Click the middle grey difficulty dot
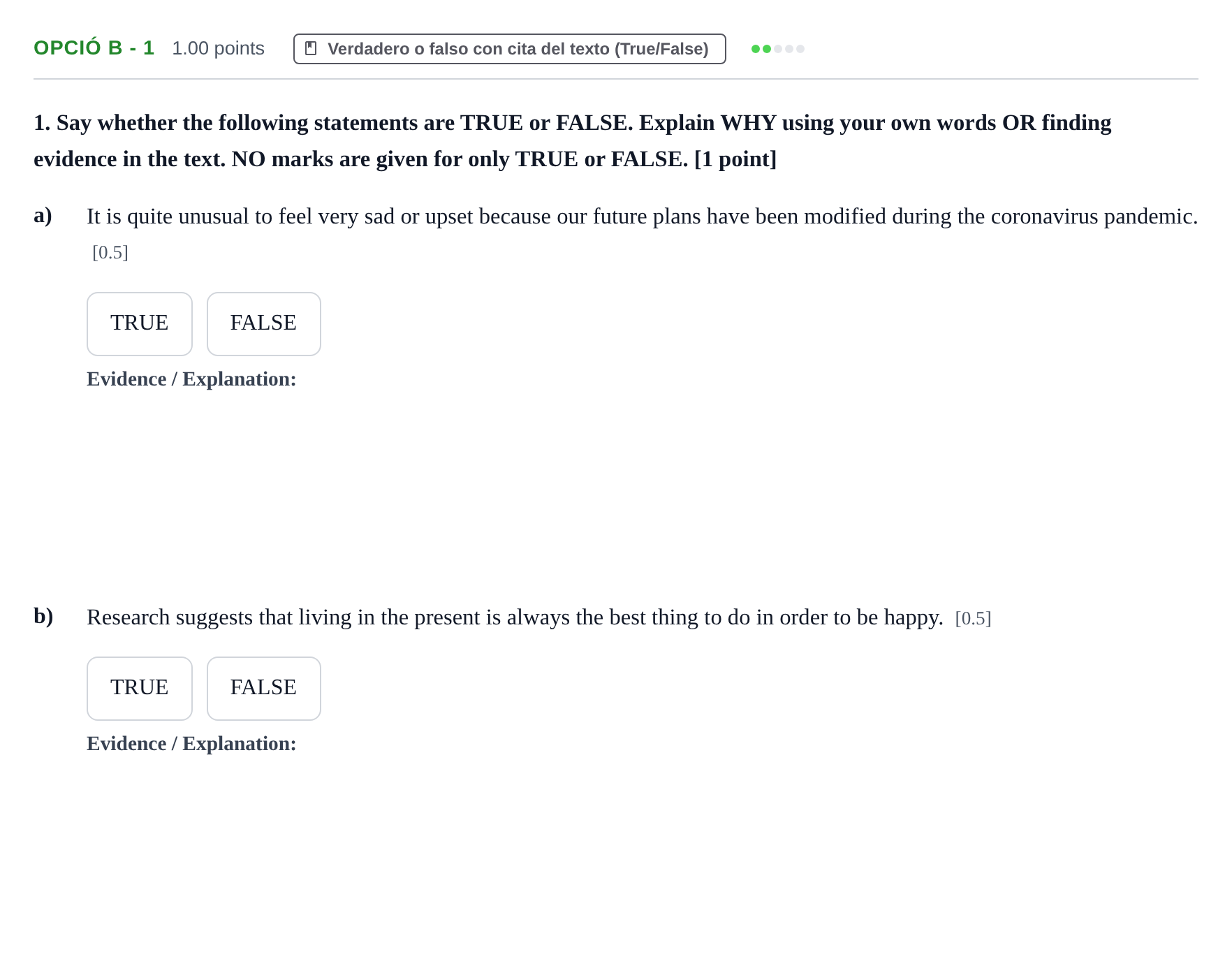1232x975 pixels. pos(789,49)
